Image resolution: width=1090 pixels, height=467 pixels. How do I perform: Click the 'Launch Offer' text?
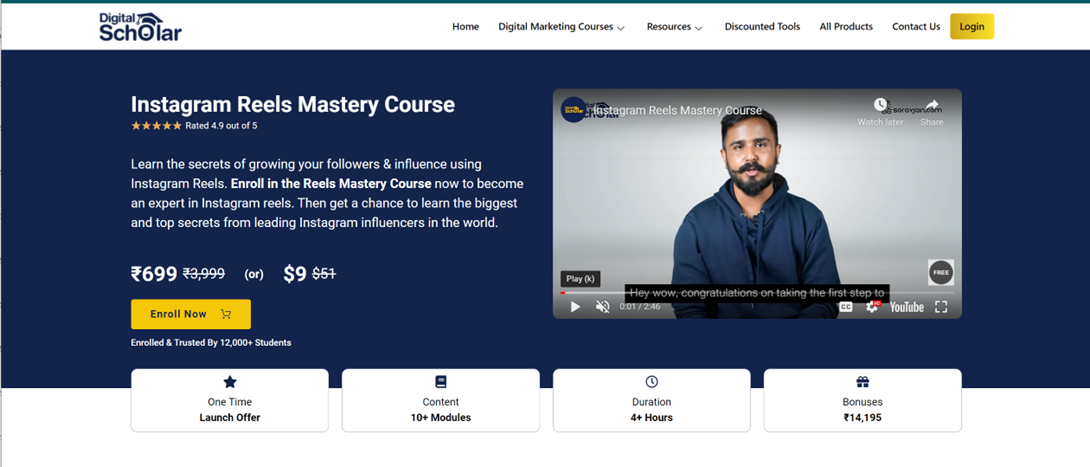tap(230, 418)
